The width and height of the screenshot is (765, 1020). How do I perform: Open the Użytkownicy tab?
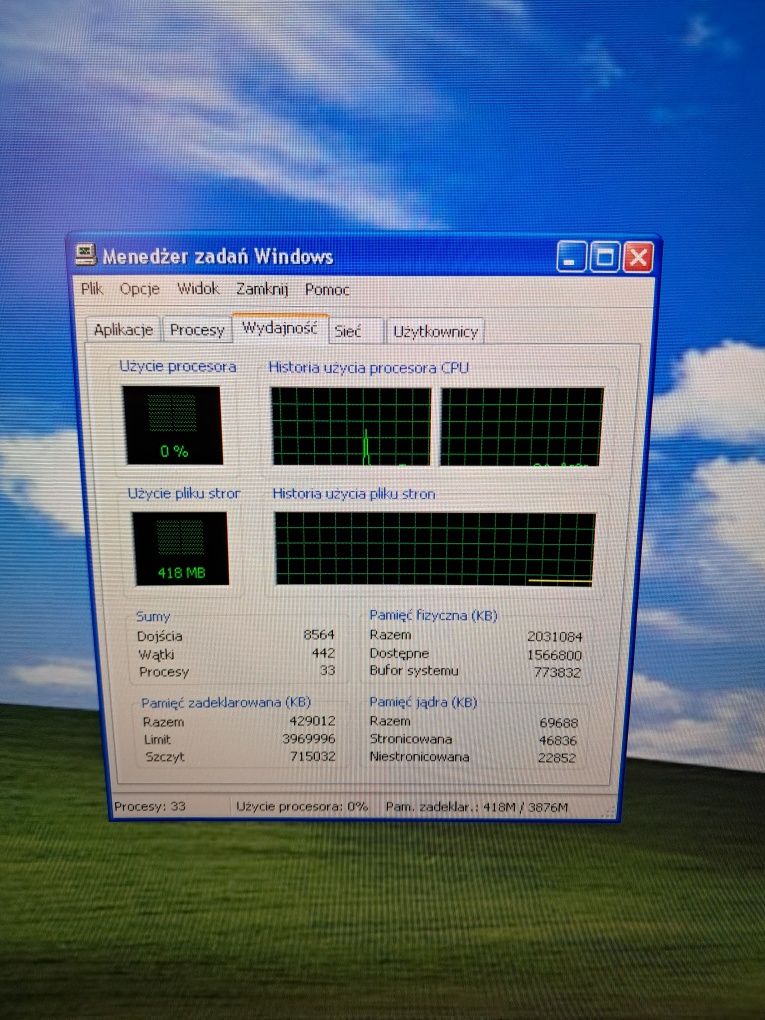point(435,332)
